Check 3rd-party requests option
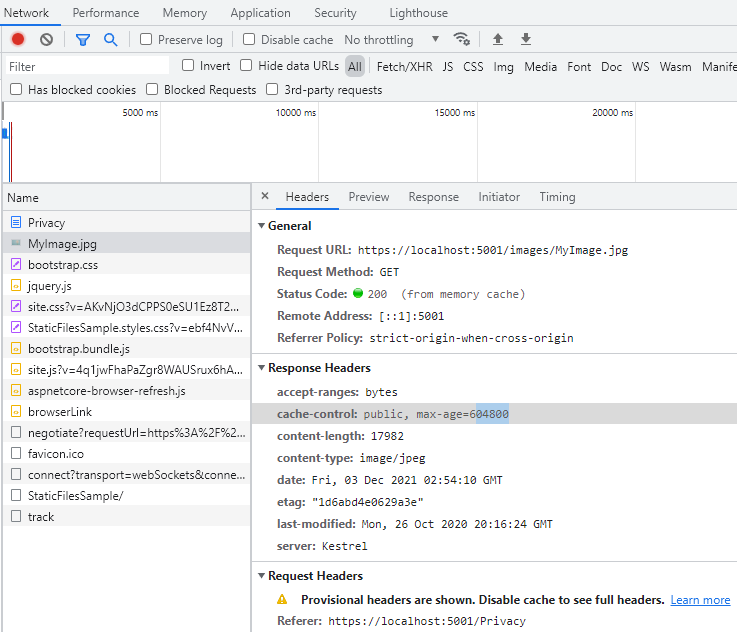The height and width of the screenshot is (632, 737). coord(272,89)
